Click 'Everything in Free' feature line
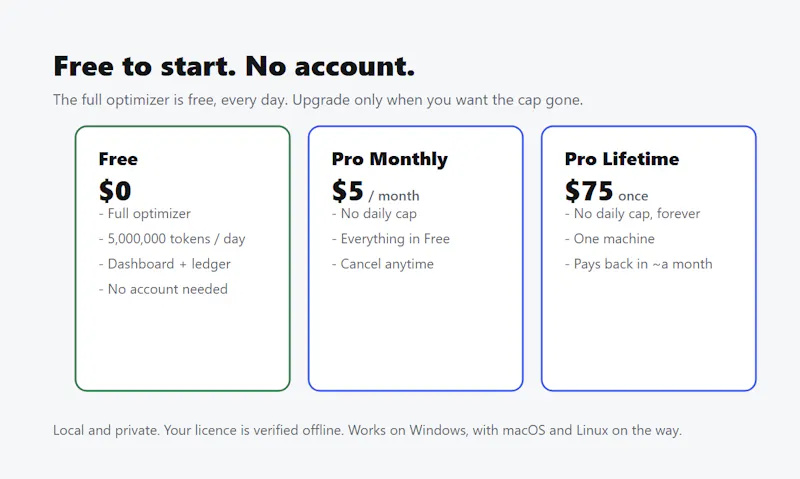This screenshot has width=800, height=479. (x=391, y=239)
